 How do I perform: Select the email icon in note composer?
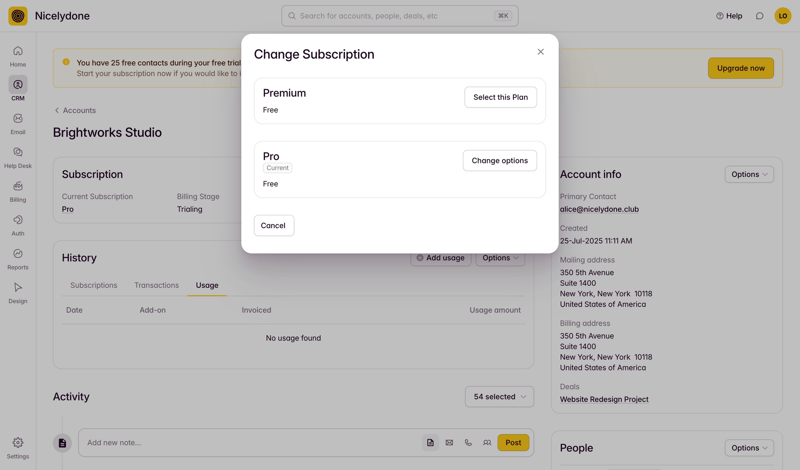point(449,442)
